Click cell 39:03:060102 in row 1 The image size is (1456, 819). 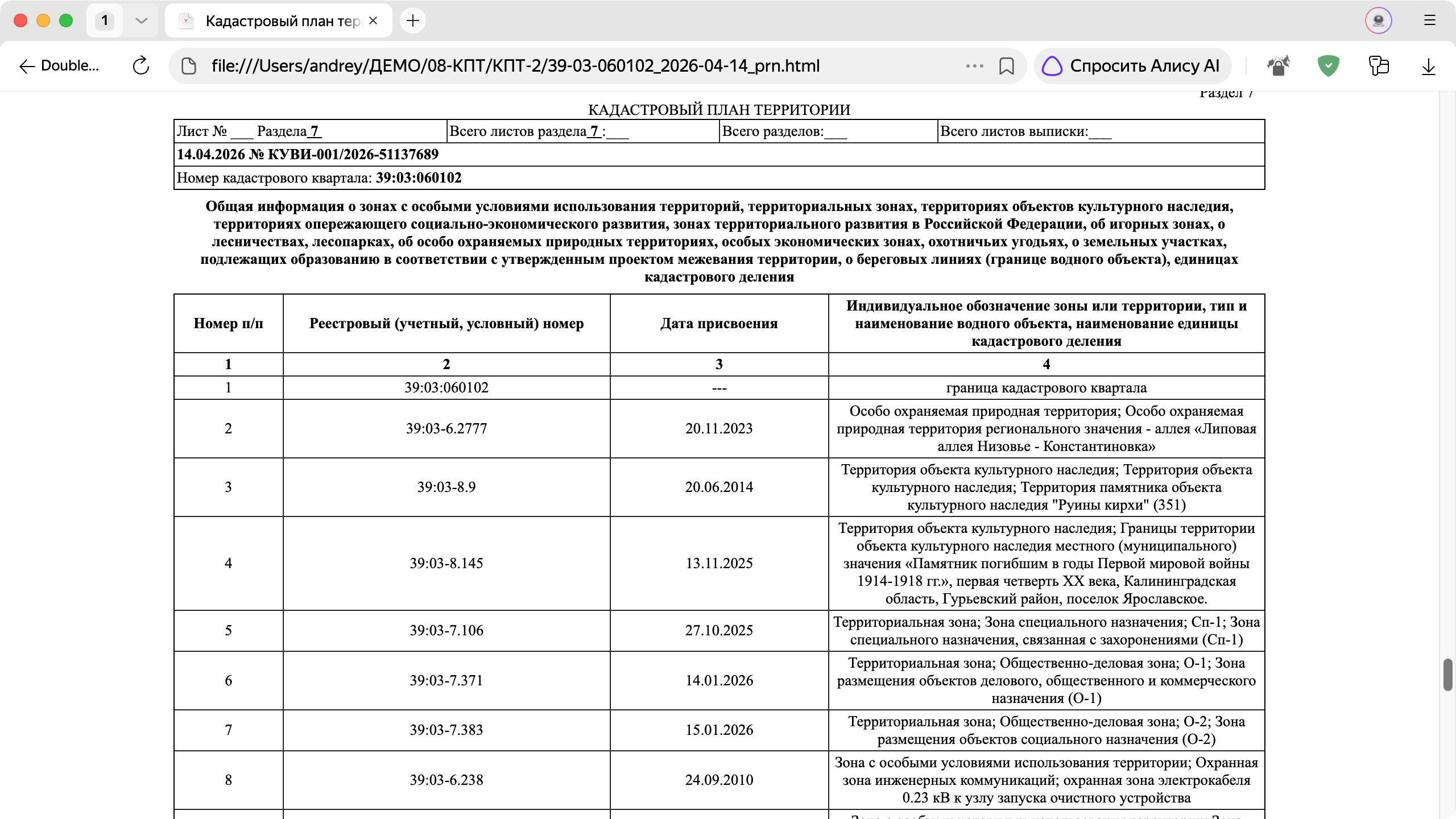446,387
